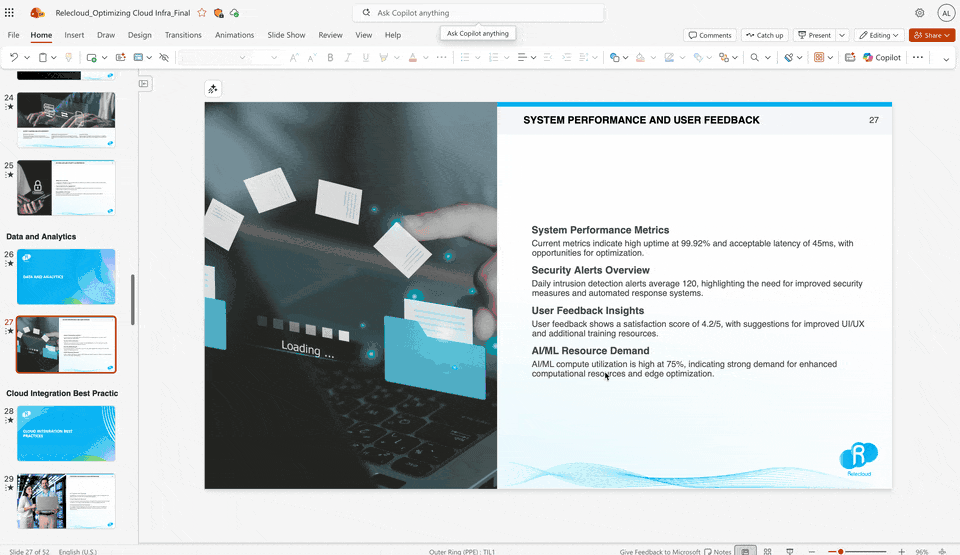The height and width of the screenshot is (555, 960).
Task: Collapse the thumbnail pane icon
Action: pos(143,83)
